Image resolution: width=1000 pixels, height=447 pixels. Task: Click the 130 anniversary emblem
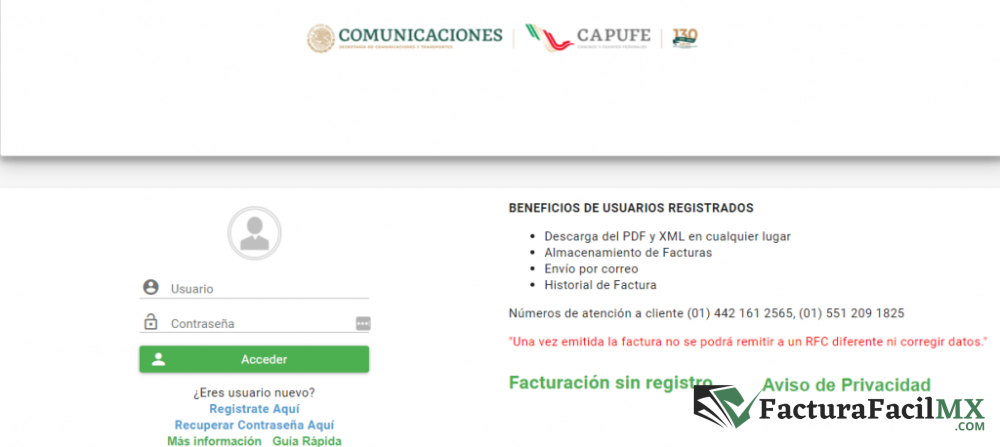[x=685, y=37]
